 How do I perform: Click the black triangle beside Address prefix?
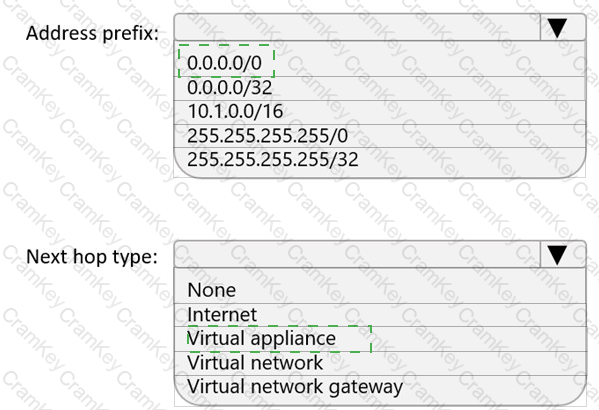tap(557, 28)
